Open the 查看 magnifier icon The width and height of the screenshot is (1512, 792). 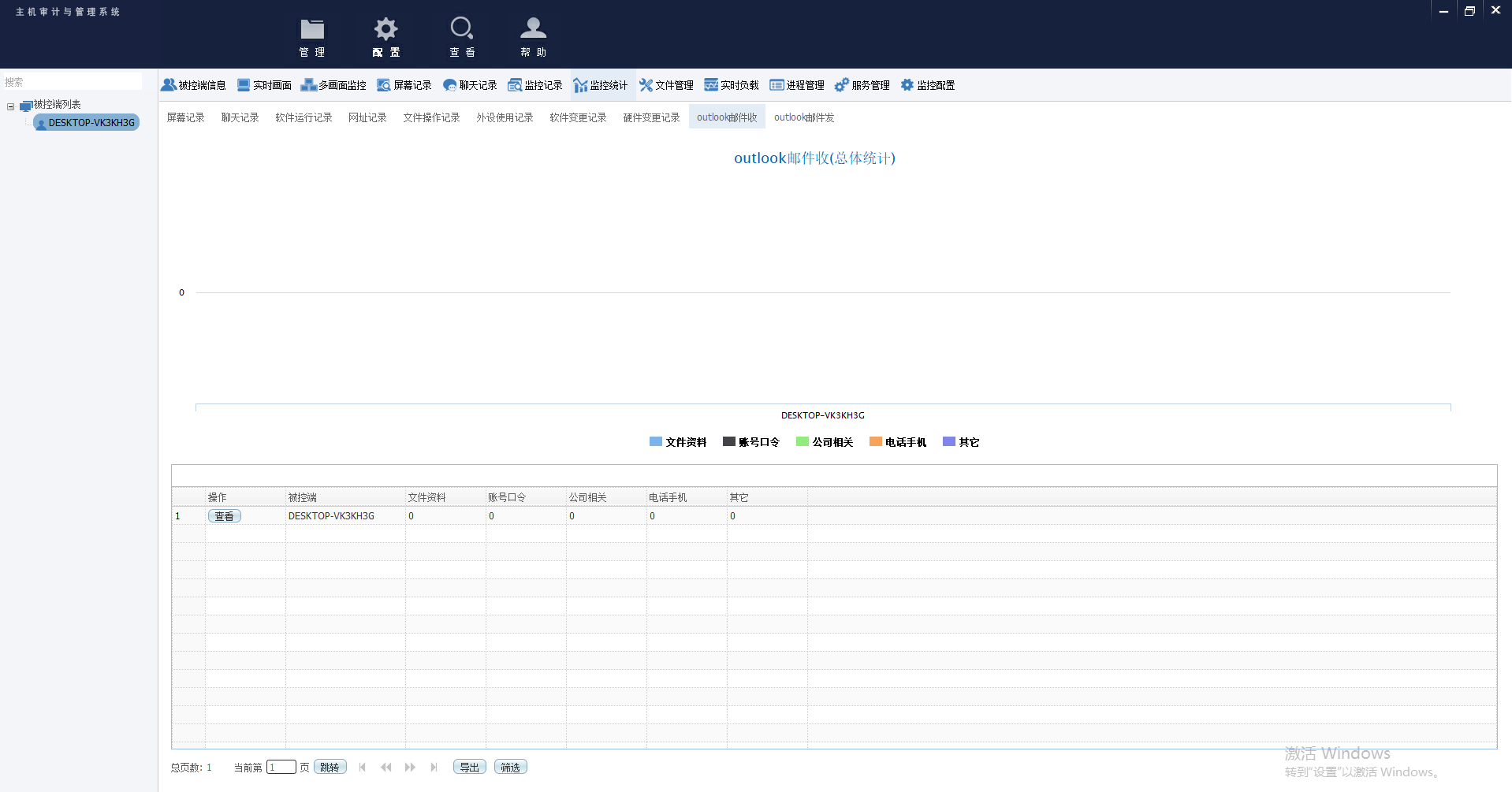pyautogui.click(x=462, y=37)
